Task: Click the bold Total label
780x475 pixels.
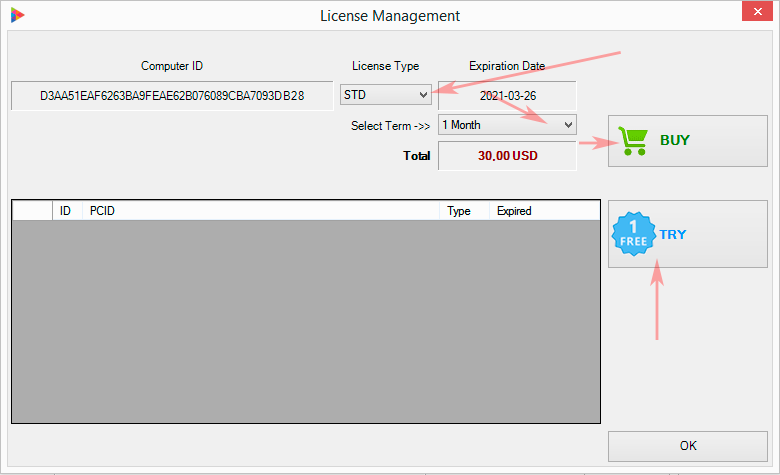Action: coord(417,156)
